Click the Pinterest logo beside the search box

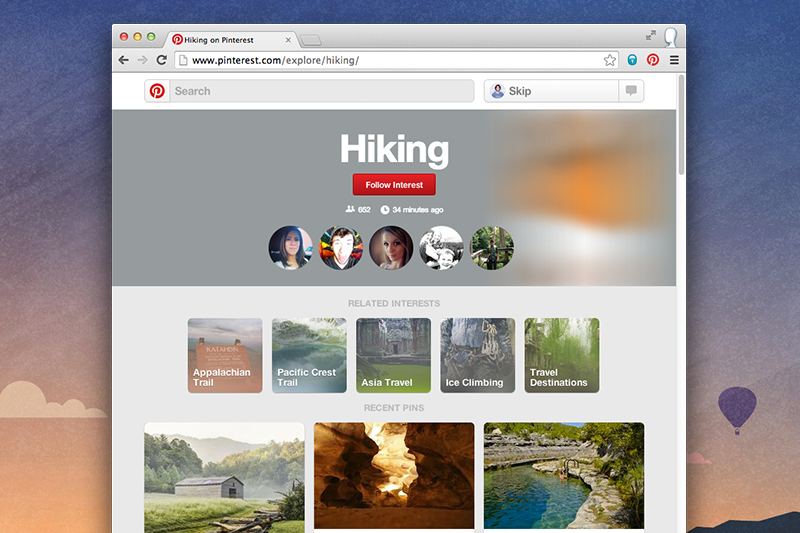click(157, 91)
